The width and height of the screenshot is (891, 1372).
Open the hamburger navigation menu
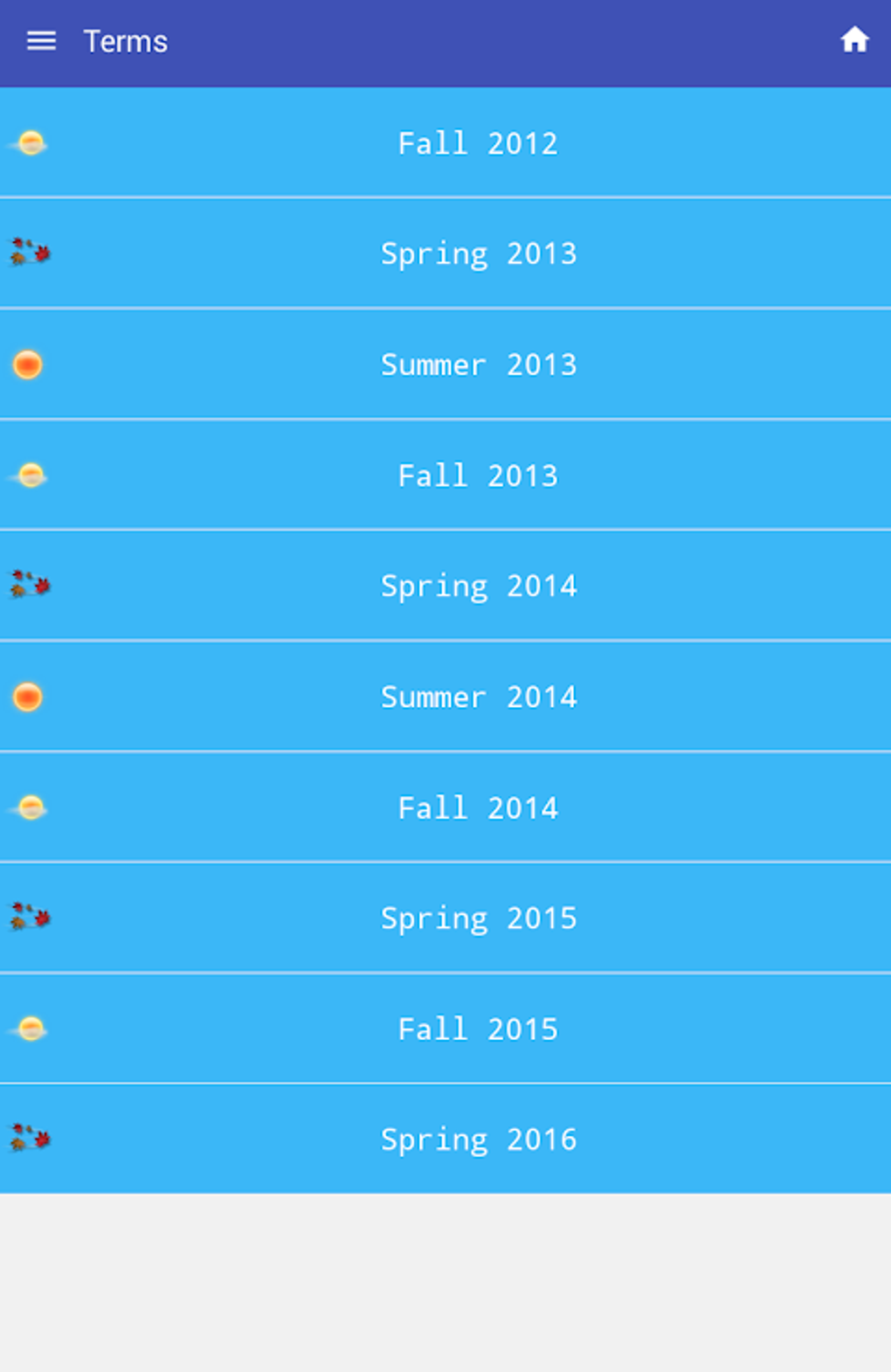click(x=41, y=41)
